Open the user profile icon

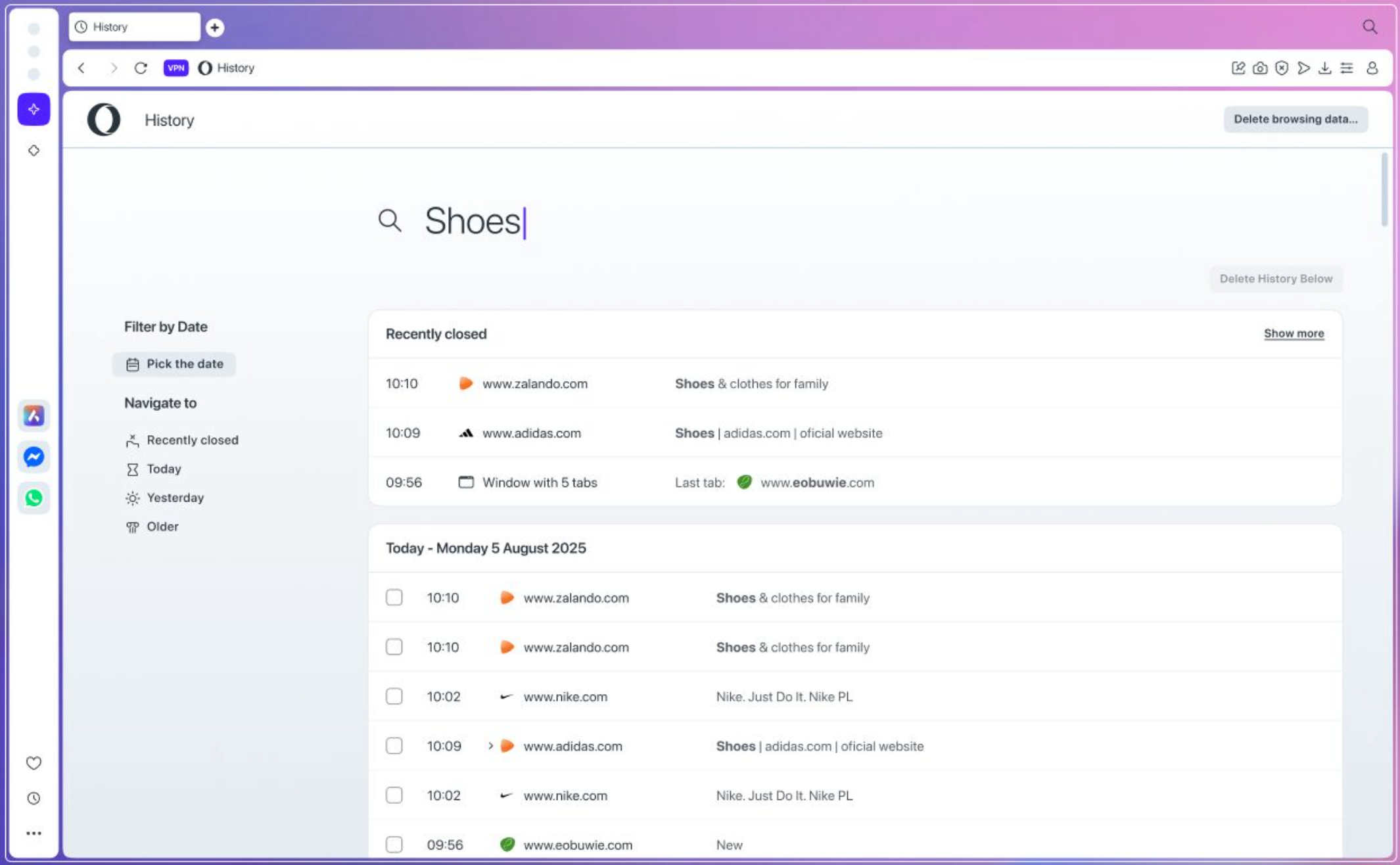click(1372, 68)
